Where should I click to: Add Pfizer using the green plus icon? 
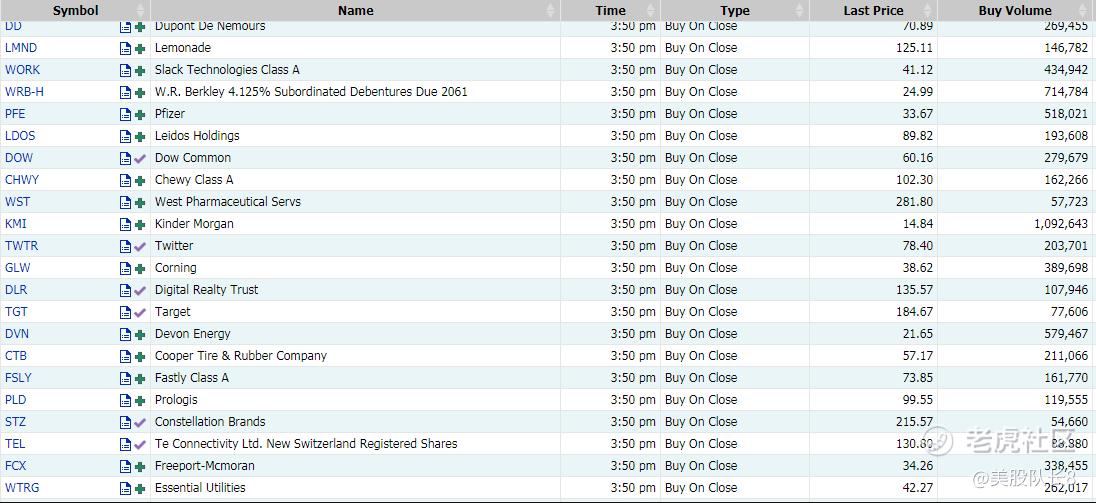(x=140, y=115)
